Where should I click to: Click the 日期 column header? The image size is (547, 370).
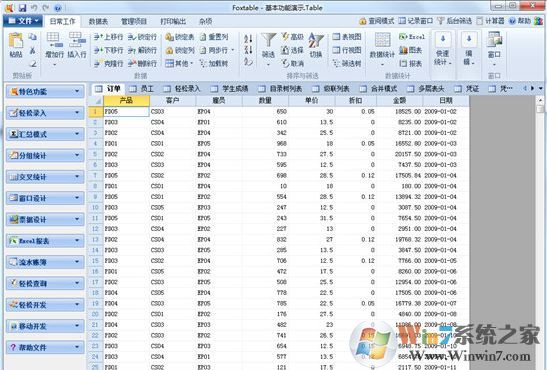point(446,101)
